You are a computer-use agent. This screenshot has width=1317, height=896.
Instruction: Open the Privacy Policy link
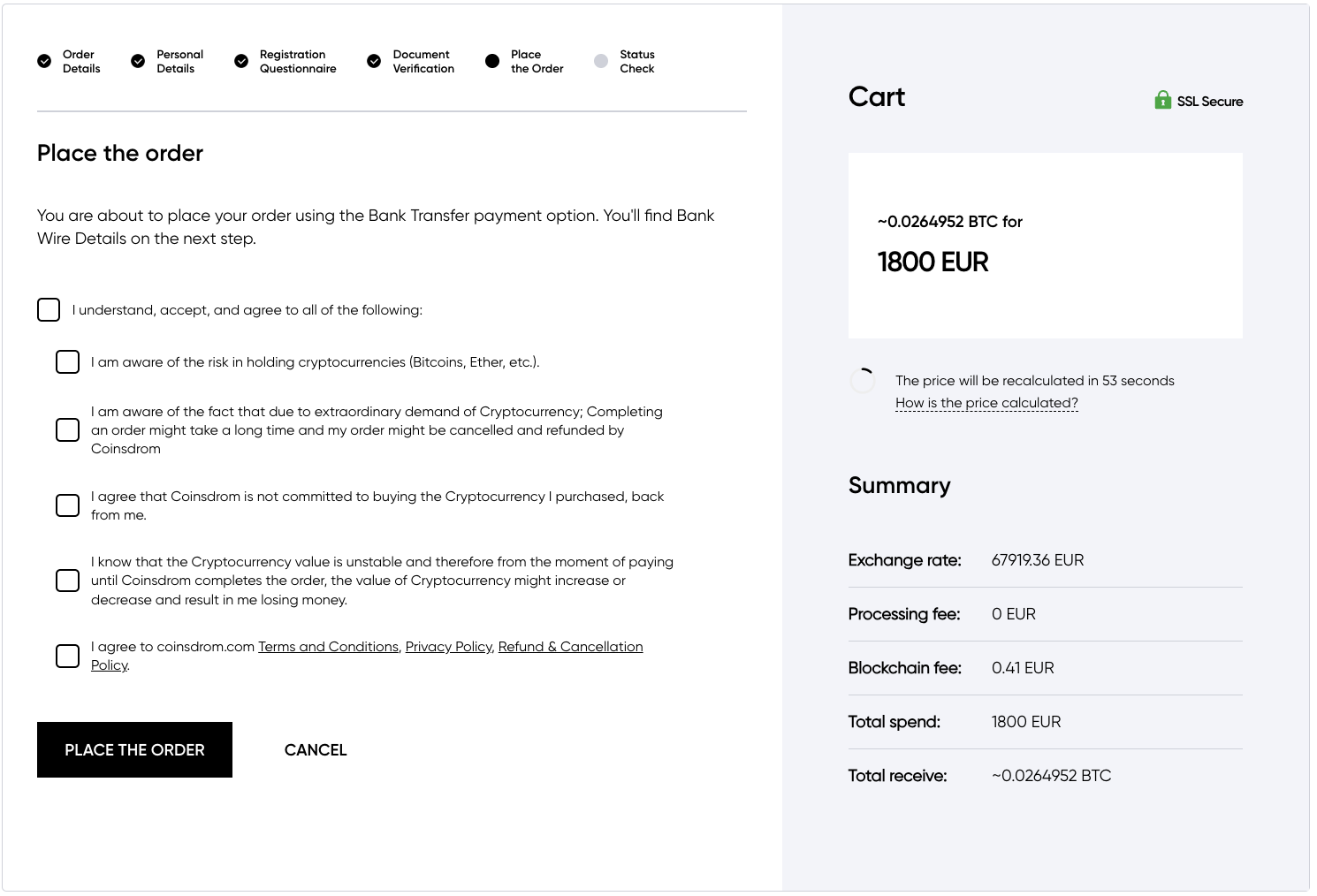(x=448, y=647)
